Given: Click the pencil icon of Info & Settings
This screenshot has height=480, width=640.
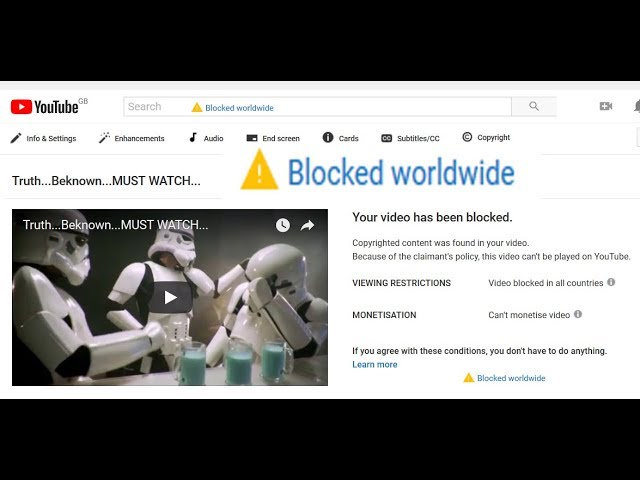Looking at the screenshot, I should pos(16,138).
